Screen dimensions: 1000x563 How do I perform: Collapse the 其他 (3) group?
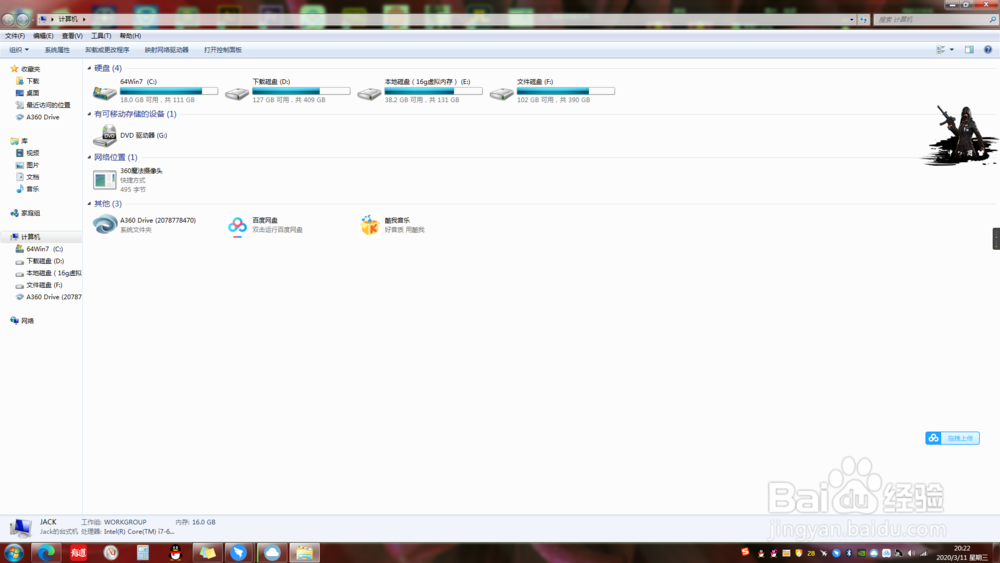tap(89, 203)
